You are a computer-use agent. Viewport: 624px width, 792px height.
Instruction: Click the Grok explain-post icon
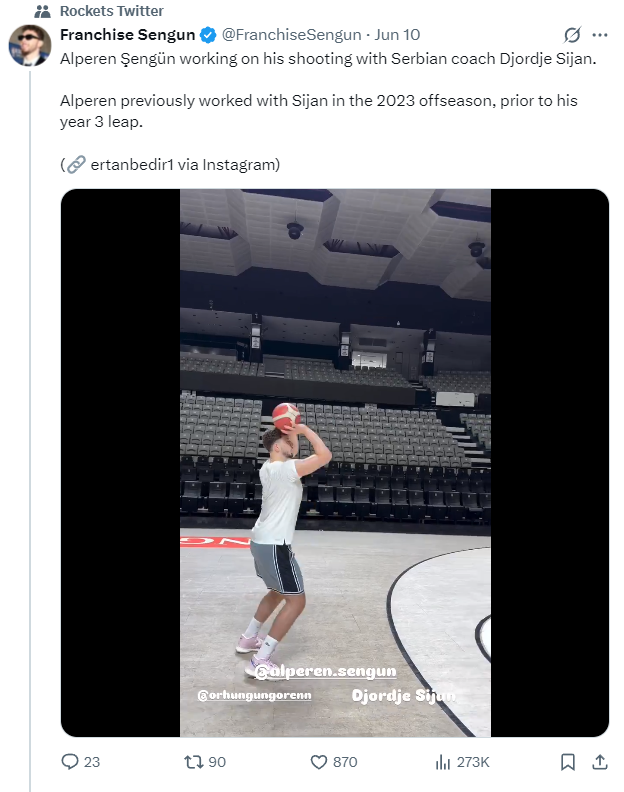coord(572,35)
